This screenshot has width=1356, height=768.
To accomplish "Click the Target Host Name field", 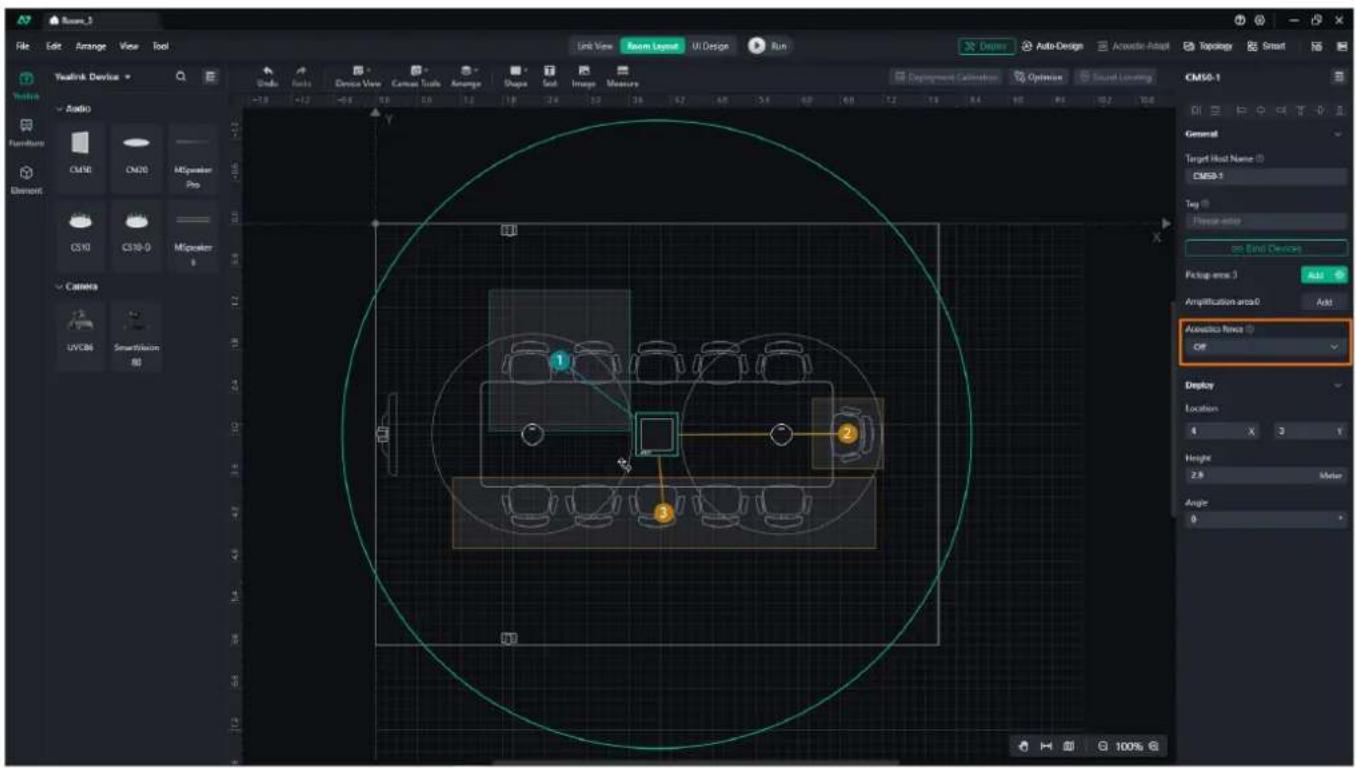I will coord(1265,176).
